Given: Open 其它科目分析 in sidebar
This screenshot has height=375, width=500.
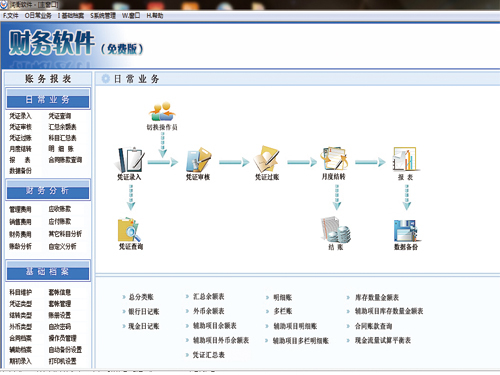Looking at the screenshot, I should pos(65,234).
